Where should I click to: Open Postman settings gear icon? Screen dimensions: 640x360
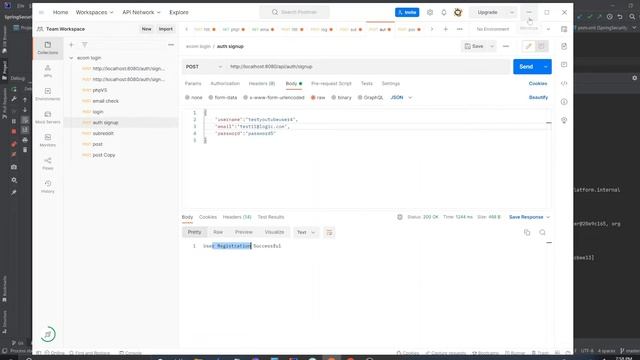click(x=430, y=12)
